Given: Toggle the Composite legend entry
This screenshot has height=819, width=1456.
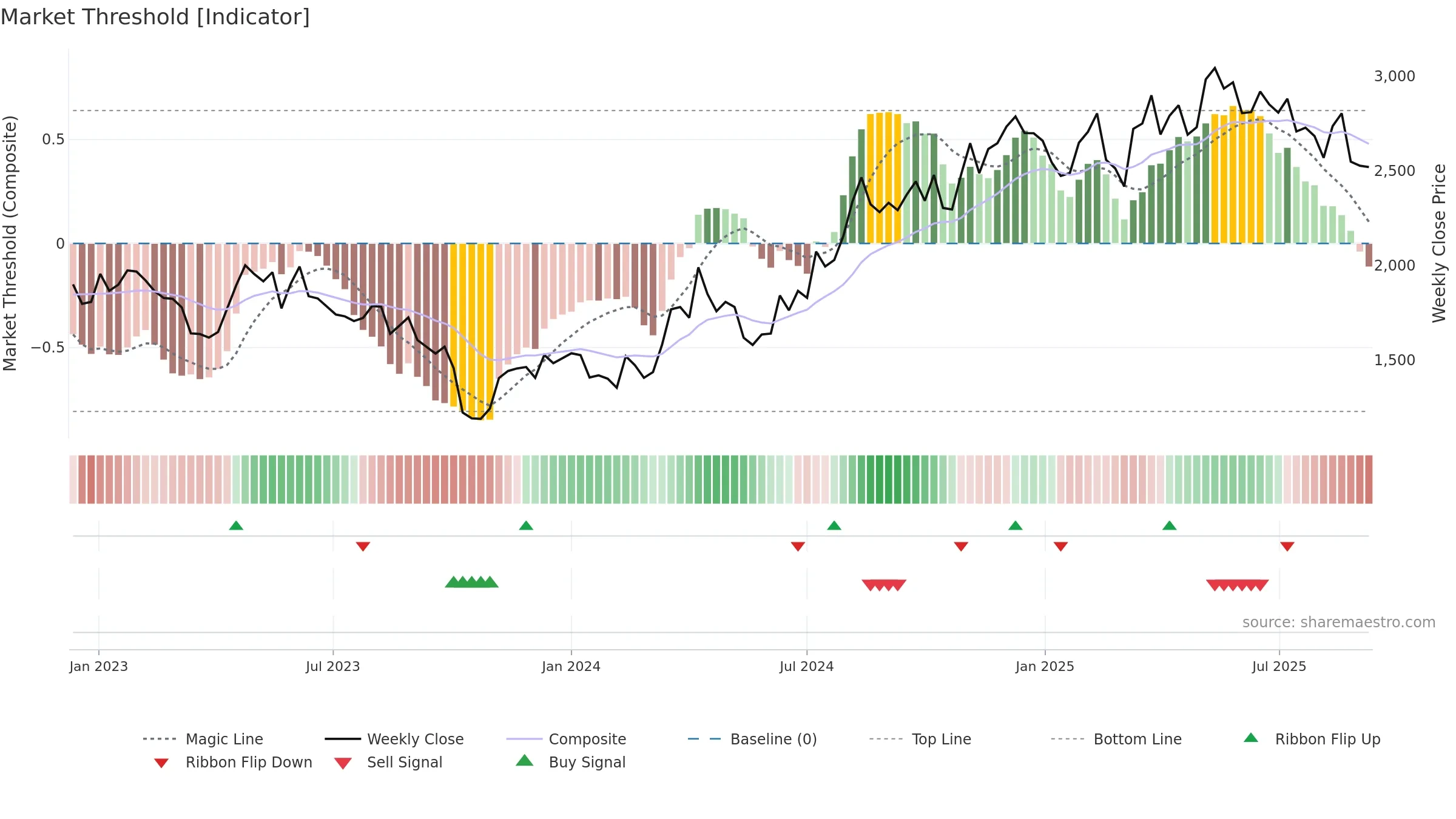Looking at the screenshot, I should [x=566, y=739].
